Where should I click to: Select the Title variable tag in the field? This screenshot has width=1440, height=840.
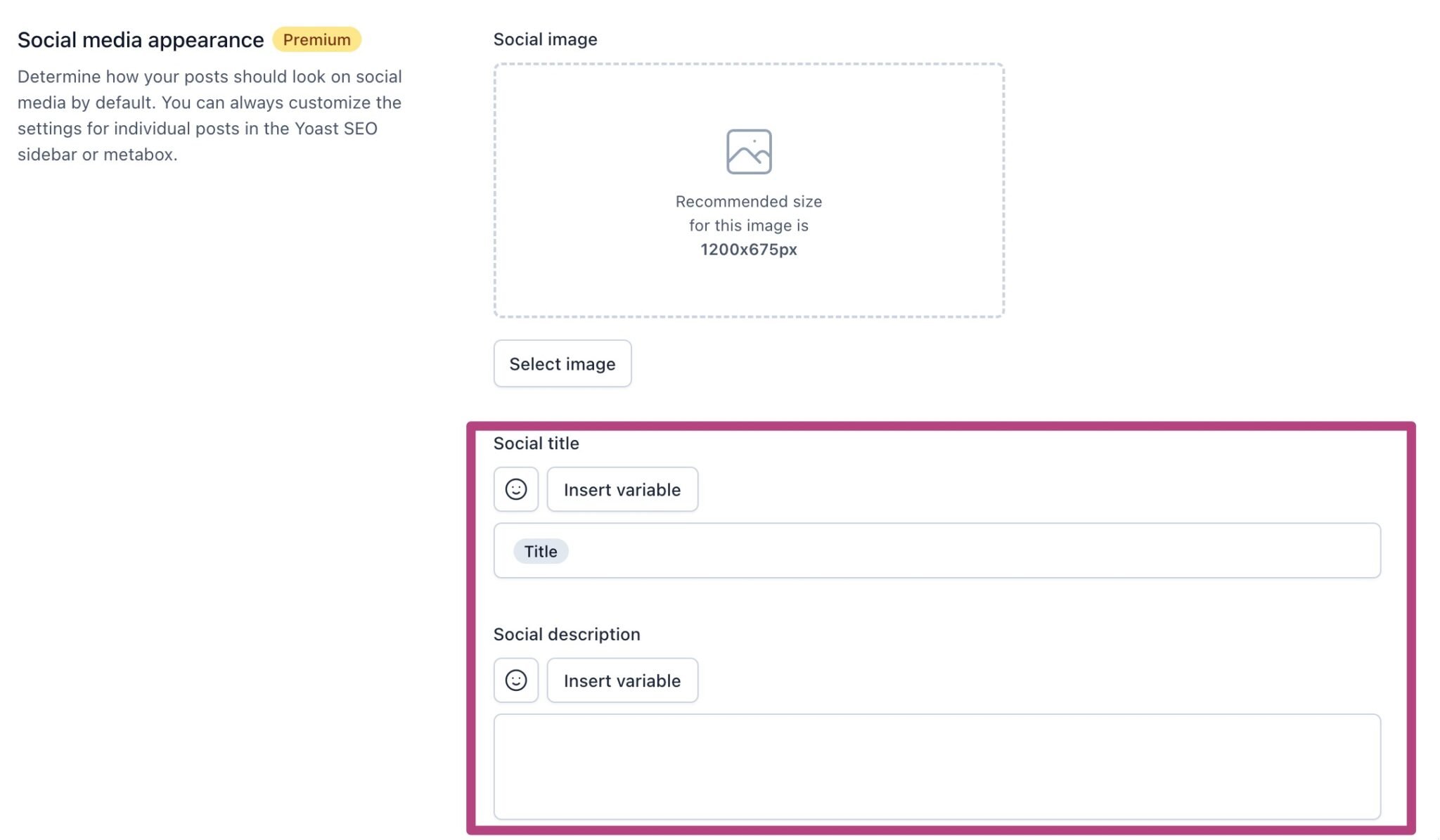(540, 551)
